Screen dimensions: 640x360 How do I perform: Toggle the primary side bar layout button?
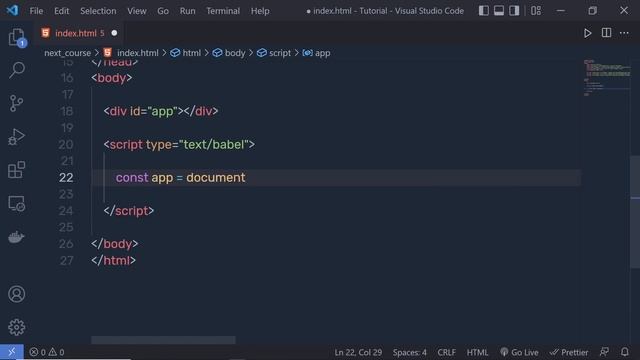(x=484, y=11)
